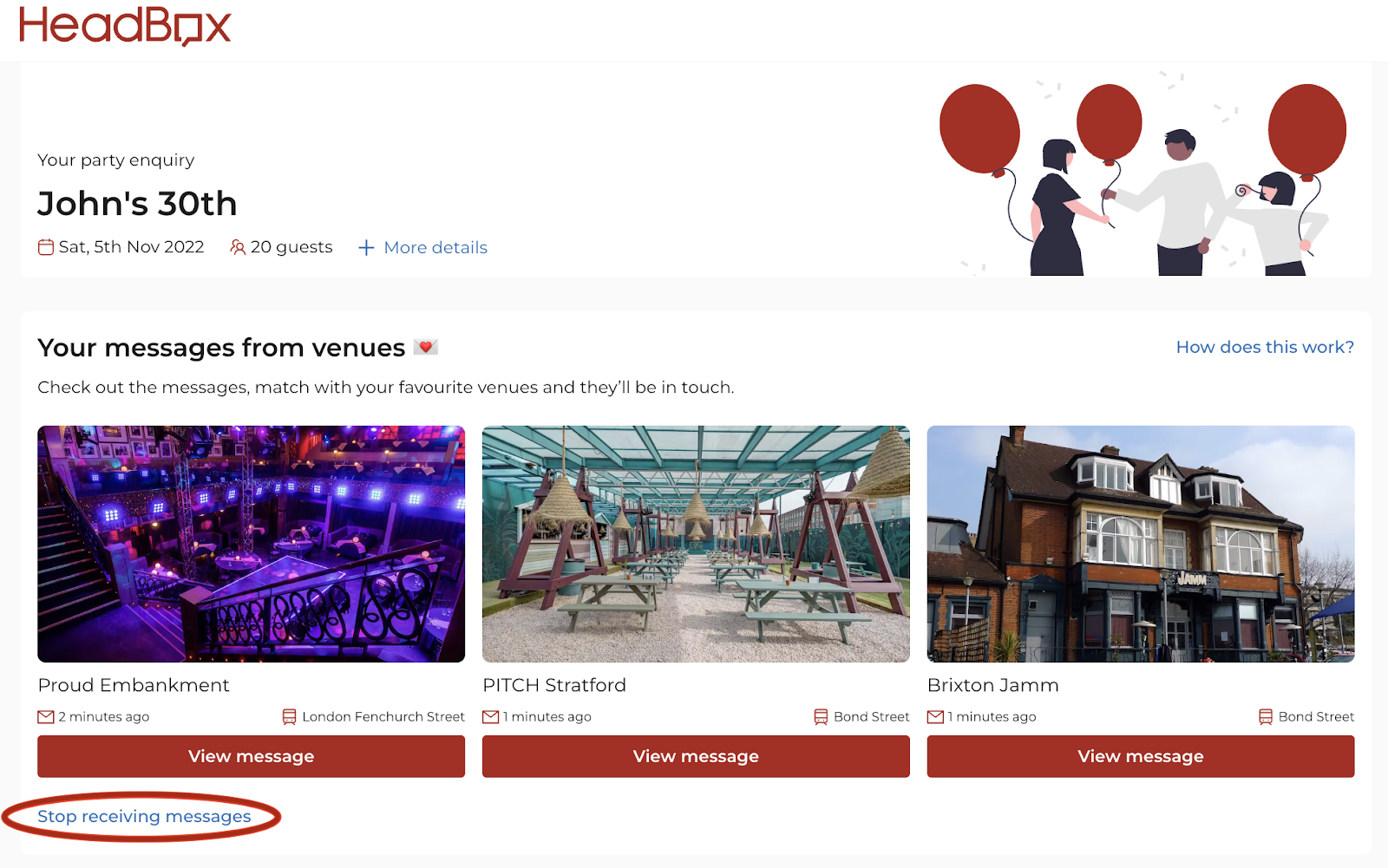
Task: Click the envelope icon under PITCH Stratford
Action: (x=491, y=717)
